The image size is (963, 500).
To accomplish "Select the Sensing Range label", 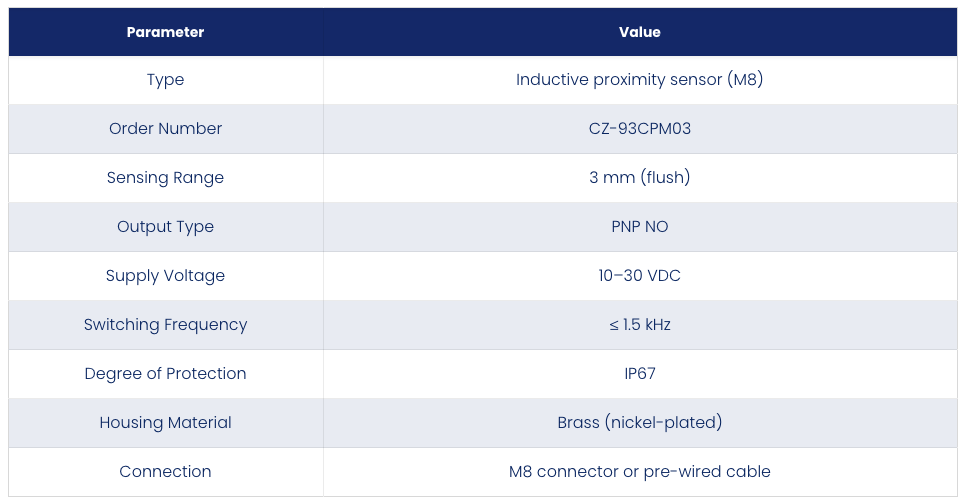I will point(165,178).
